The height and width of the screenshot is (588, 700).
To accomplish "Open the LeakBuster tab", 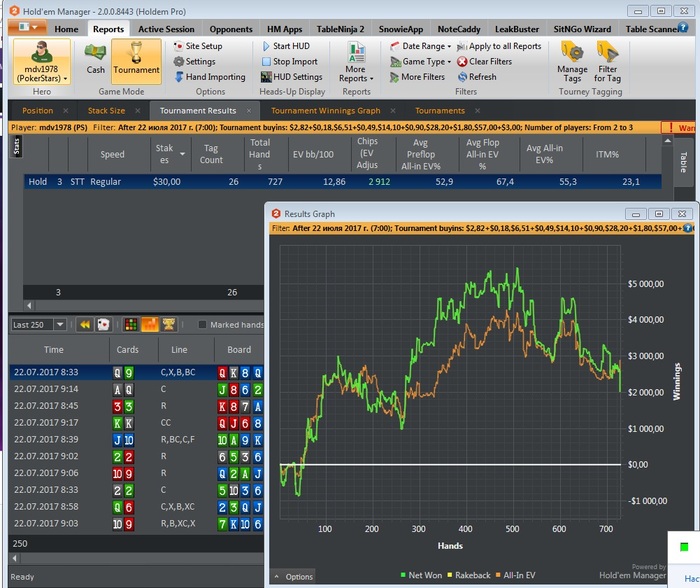I will click(517, 29).
